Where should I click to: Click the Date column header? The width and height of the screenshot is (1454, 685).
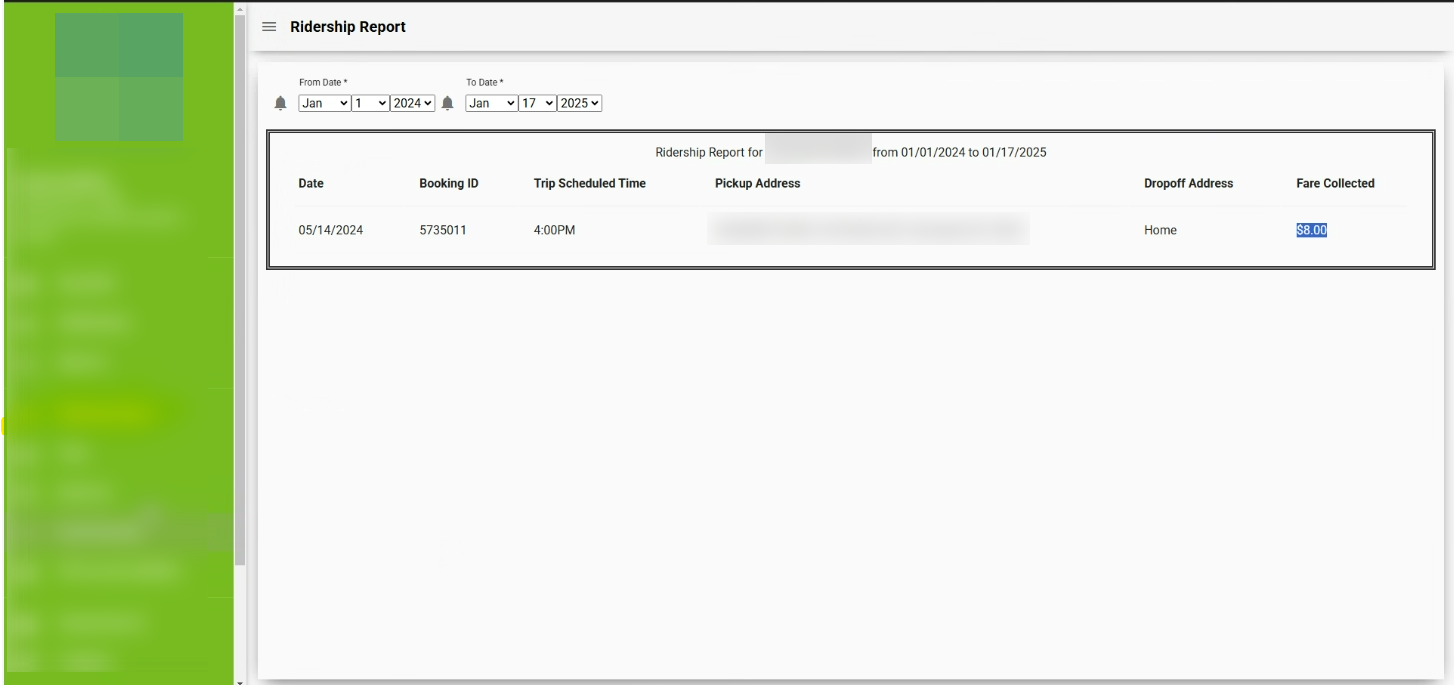[x=311, y=184]
